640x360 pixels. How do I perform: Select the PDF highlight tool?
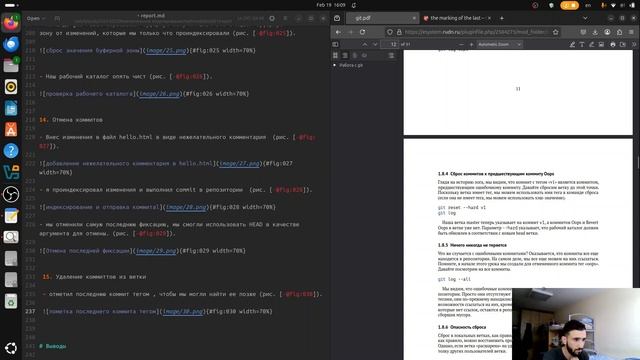[572, 44]
